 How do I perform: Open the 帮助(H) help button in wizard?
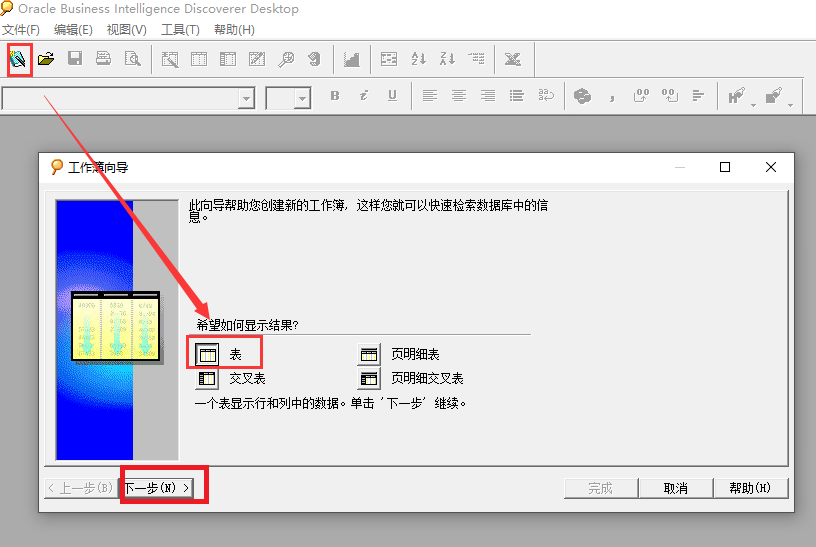coord(750,488)
